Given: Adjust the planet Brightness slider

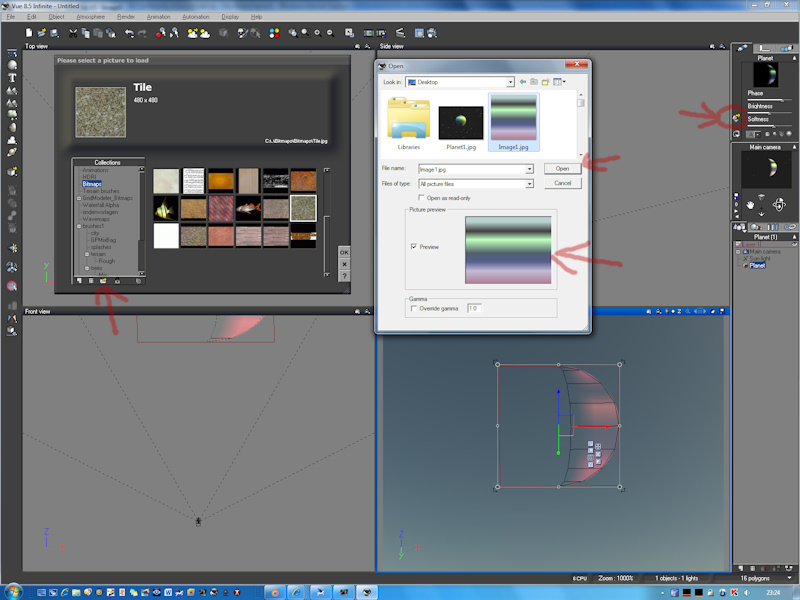Looking at the screenshot, I should pos(768,111).
